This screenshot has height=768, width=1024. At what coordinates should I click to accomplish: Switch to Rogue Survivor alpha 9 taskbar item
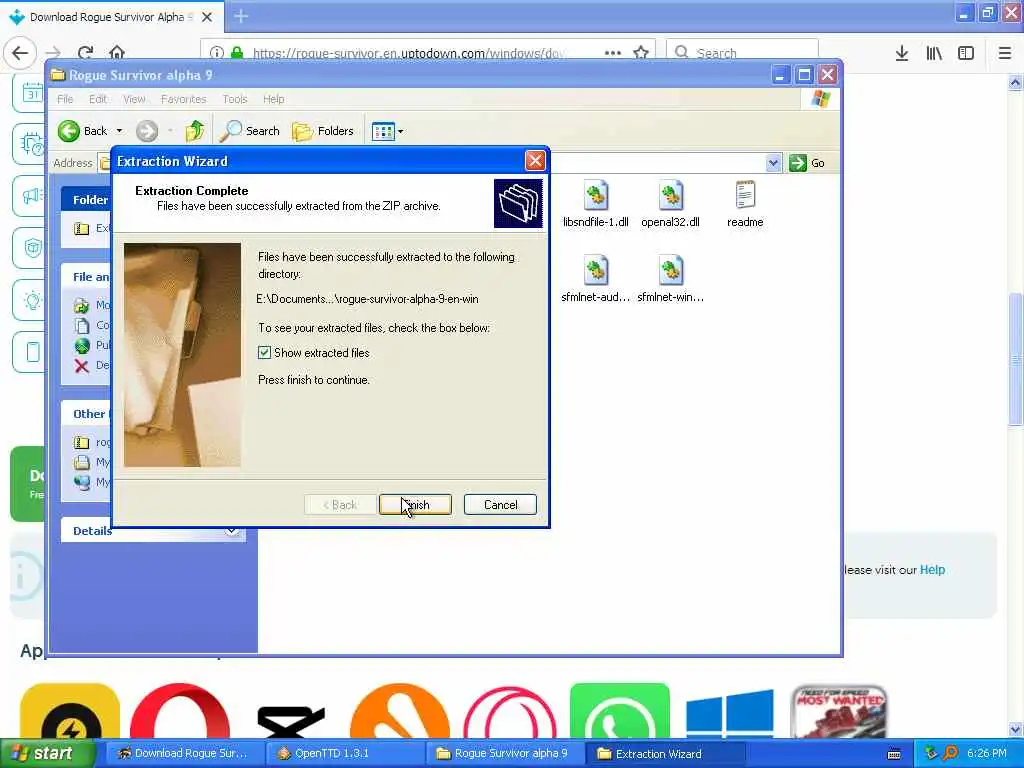click(x=504, y=754)
